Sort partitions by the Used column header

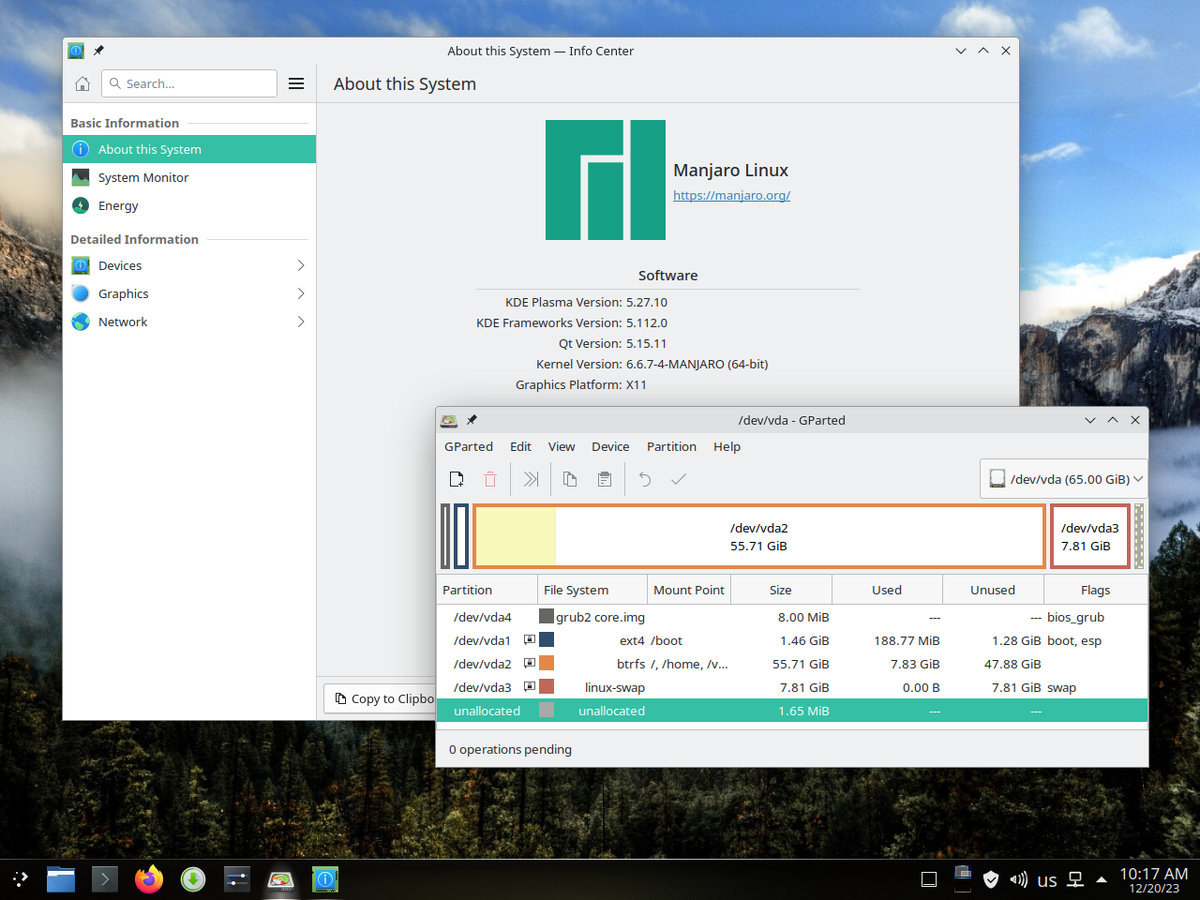pyautogui.click(x=887, y=590)
